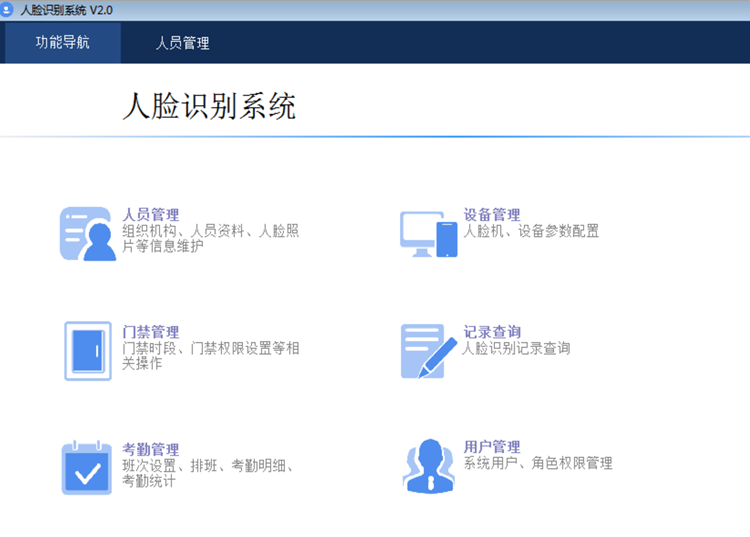Click the 系统用户、角色权限管理 description text
The height and width of the screenshot is (537, 750).
coord(537,463)
